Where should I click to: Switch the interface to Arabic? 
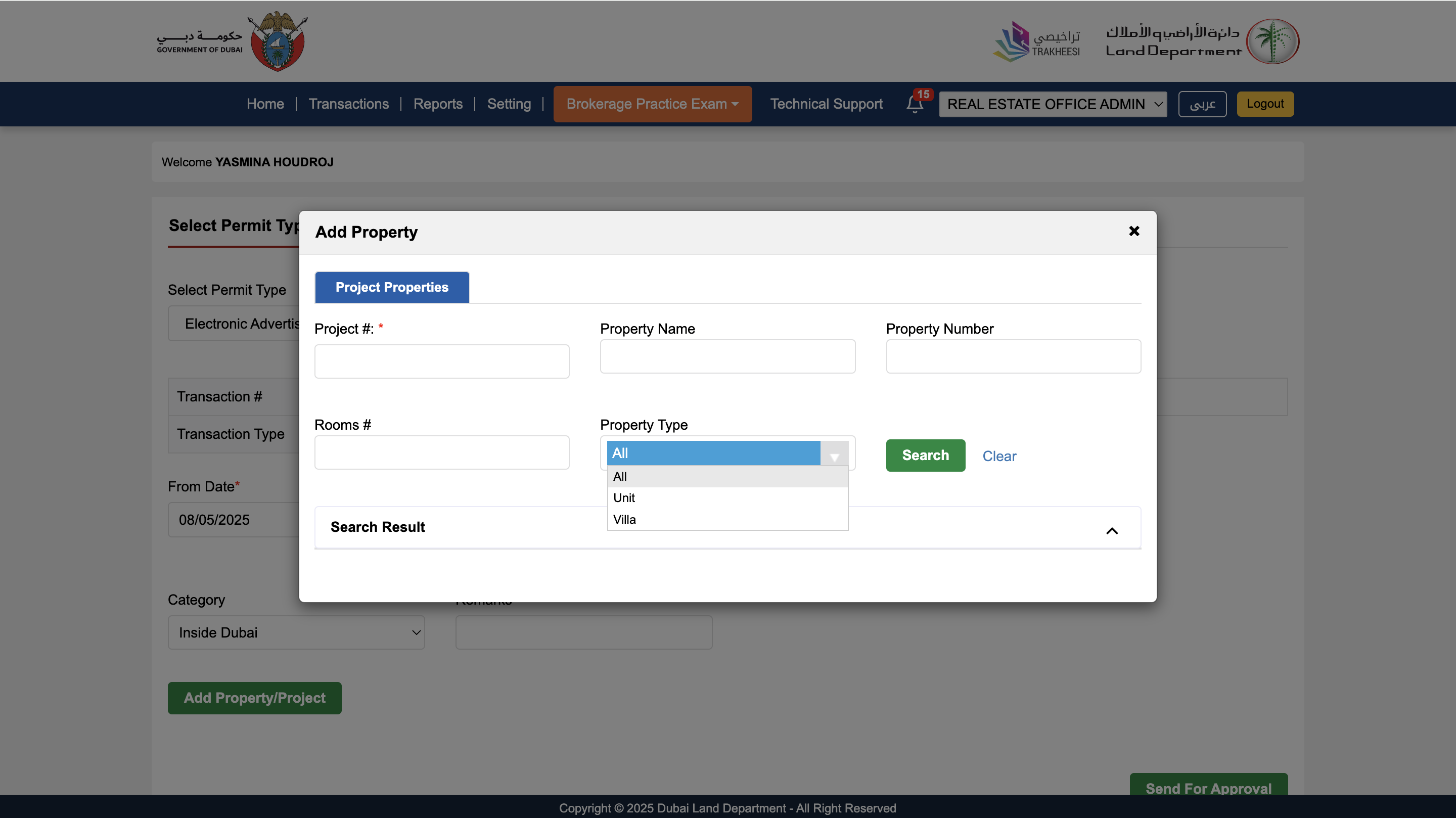click(x=1202, y=104)
